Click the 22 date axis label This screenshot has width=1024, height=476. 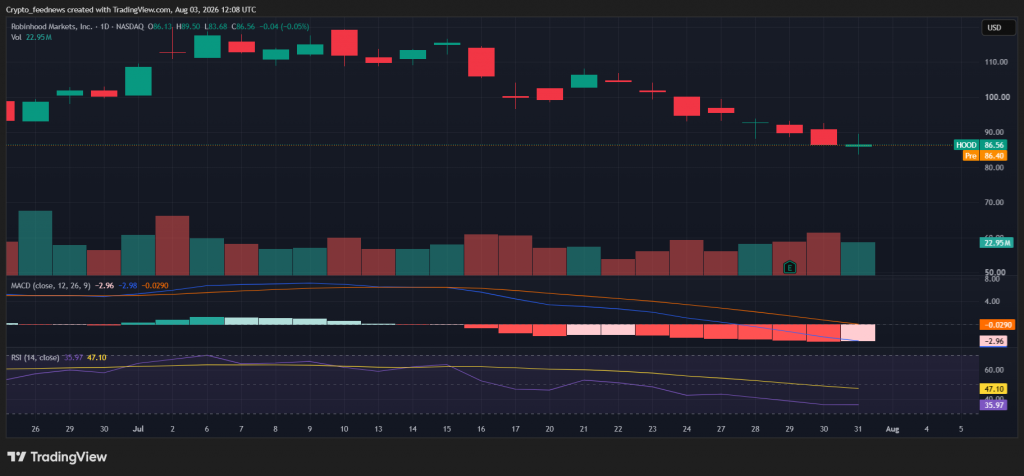point(618,429)
